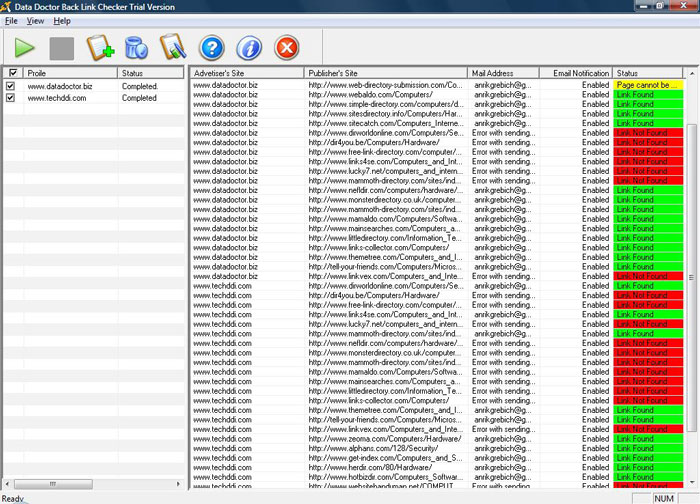The height and width of the screenshot is (504, 700).
Task: Select the tell-your-friends.com row for www.datadoctor.biz
Action: (437, 267)
